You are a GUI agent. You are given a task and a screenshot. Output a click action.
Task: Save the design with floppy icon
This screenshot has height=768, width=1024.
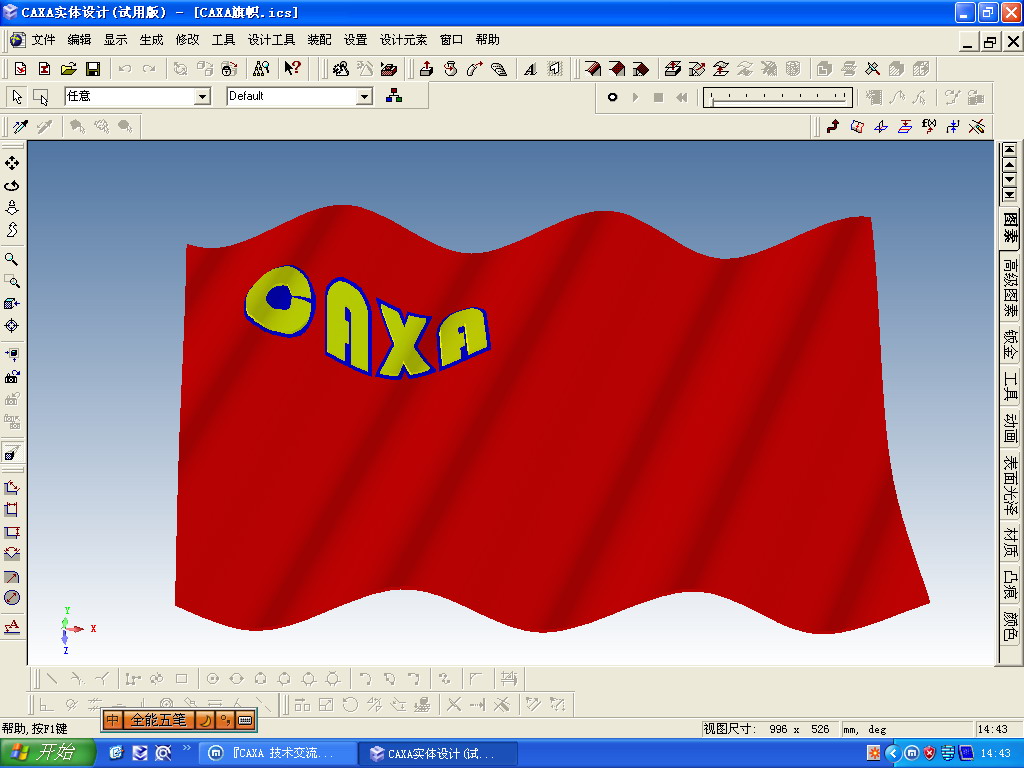[93, 69]
